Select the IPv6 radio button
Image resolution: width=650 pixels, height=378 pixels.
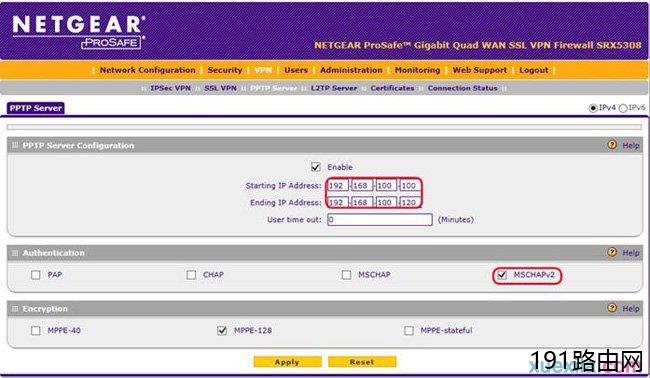coord(623,108)
